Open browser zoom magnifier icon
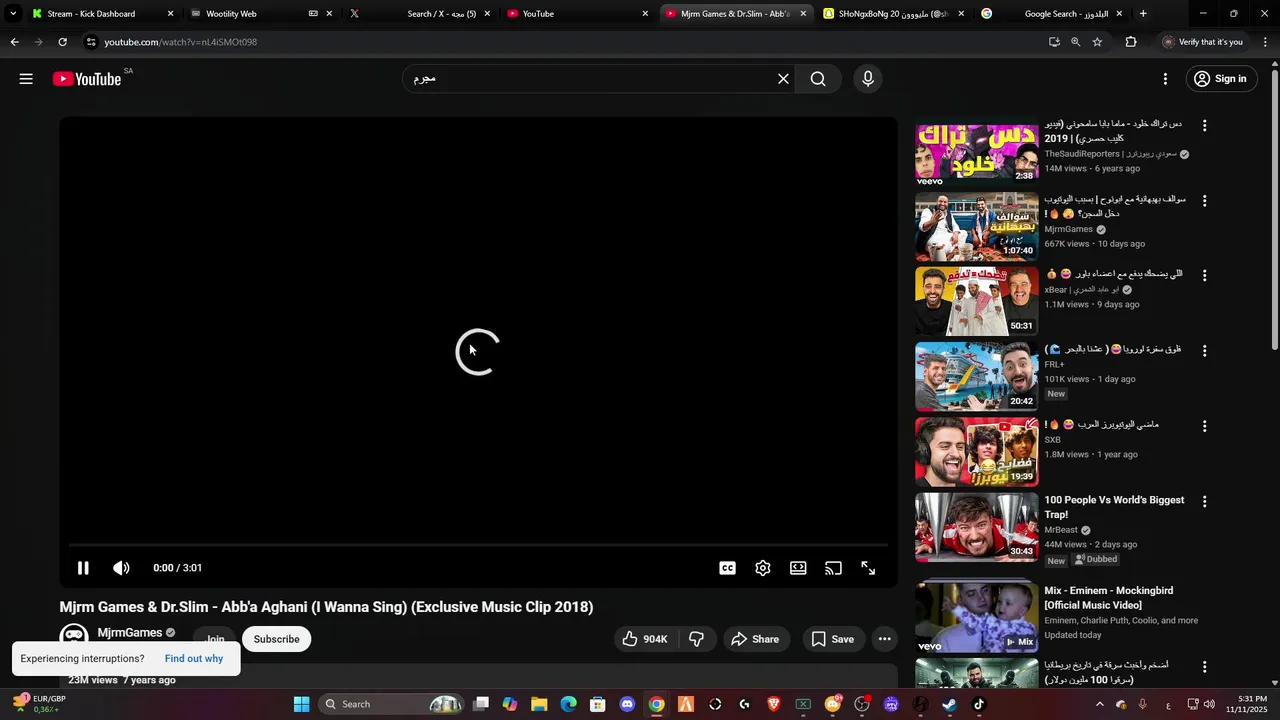 click(x=1075, y=42)
